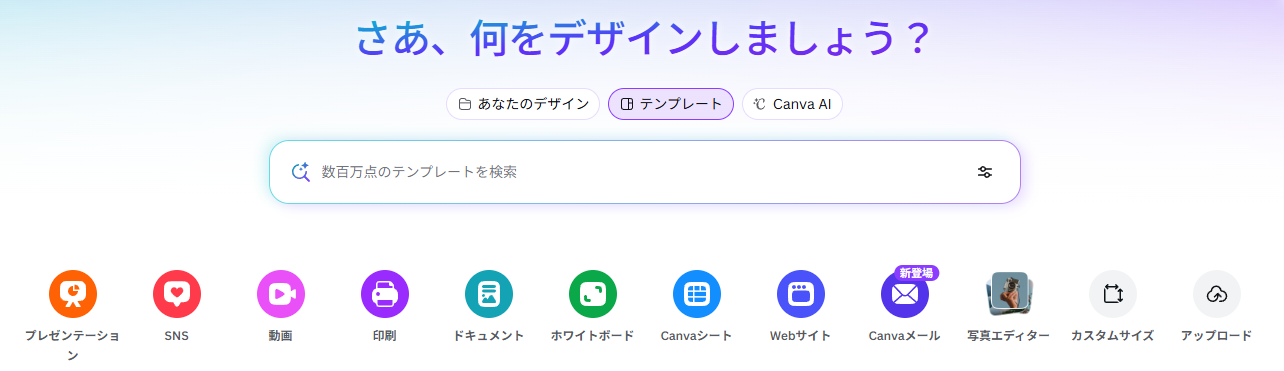Select the ドキュメント document icon
The height and width of the screenshot is (371, 1284).
tap(489, 294)
